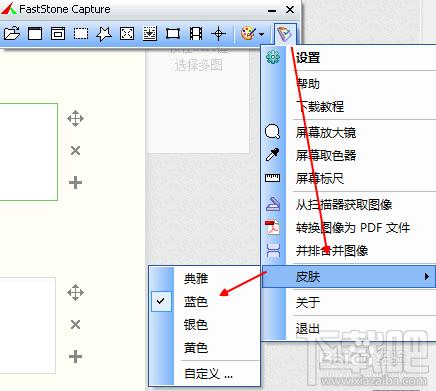Expand output destination dropdown arrow
Screen dimensions: 436x391
[x=262, y=34]
